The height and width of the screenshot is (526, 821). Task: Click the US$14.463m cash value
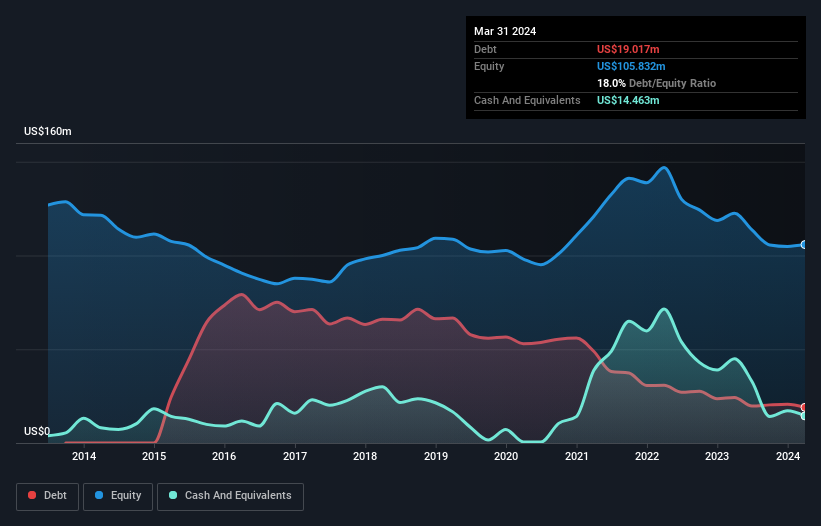tap(628, 100)
